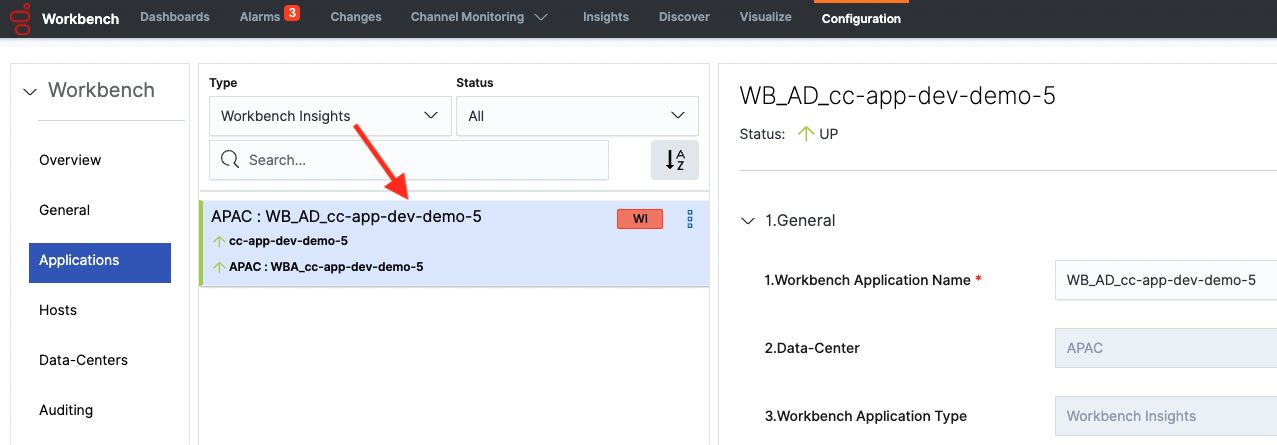Switch to the Insights tab
This screenshot has height=445, width=1277.
point(606,18)
